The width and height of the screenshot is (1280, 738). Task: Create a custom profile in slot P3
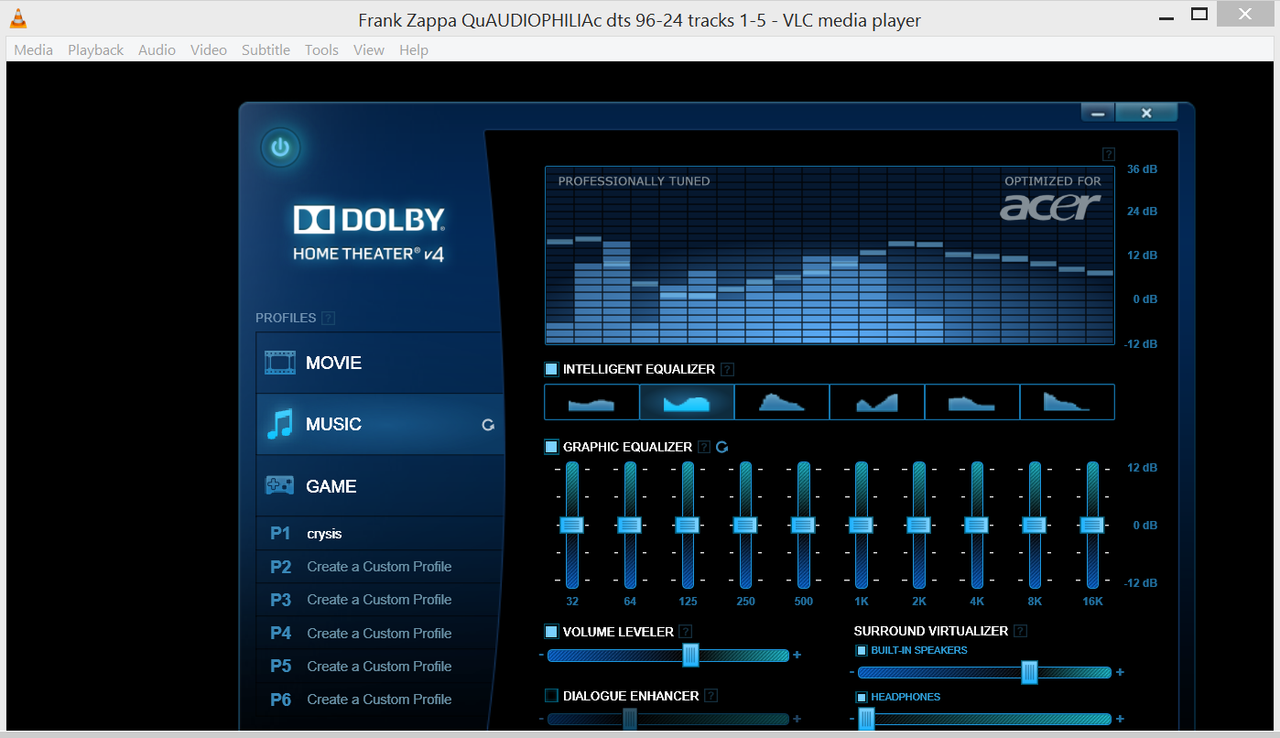(380, 600)
